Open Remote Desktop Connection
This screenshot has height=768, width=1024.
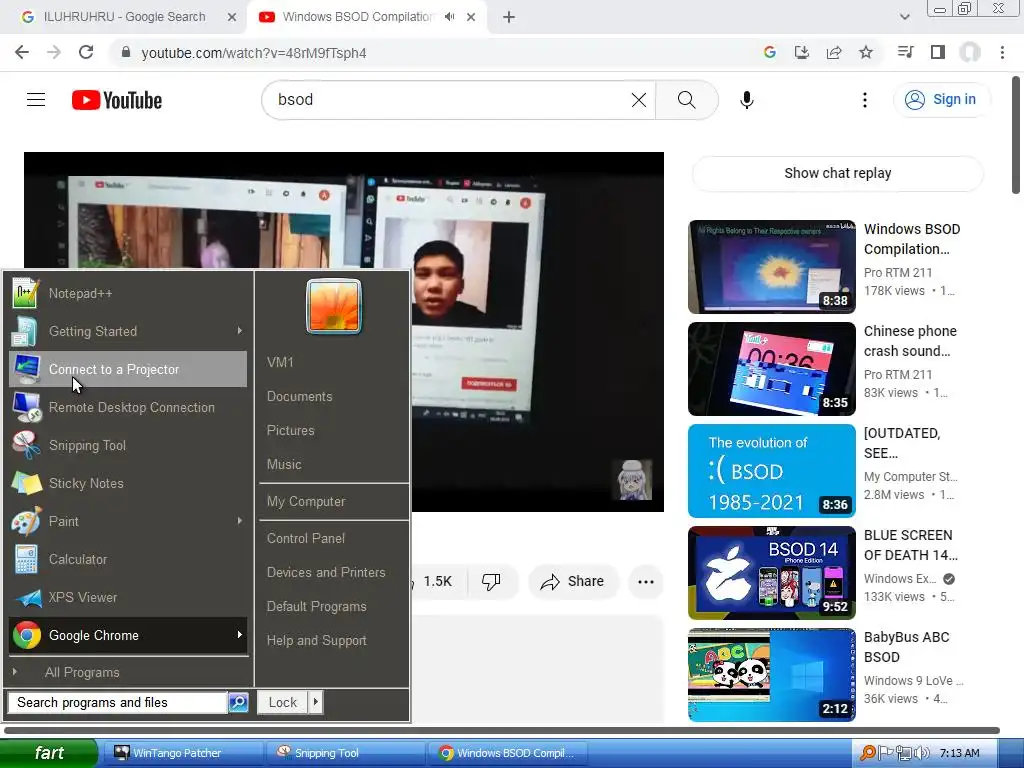pos(128,407)
